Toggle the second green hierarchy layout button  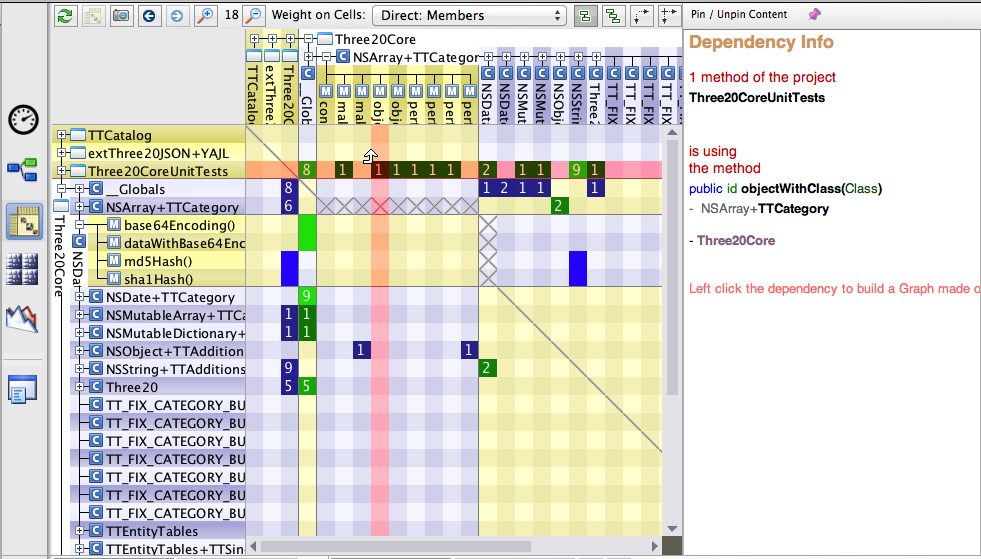pos(614,16)
